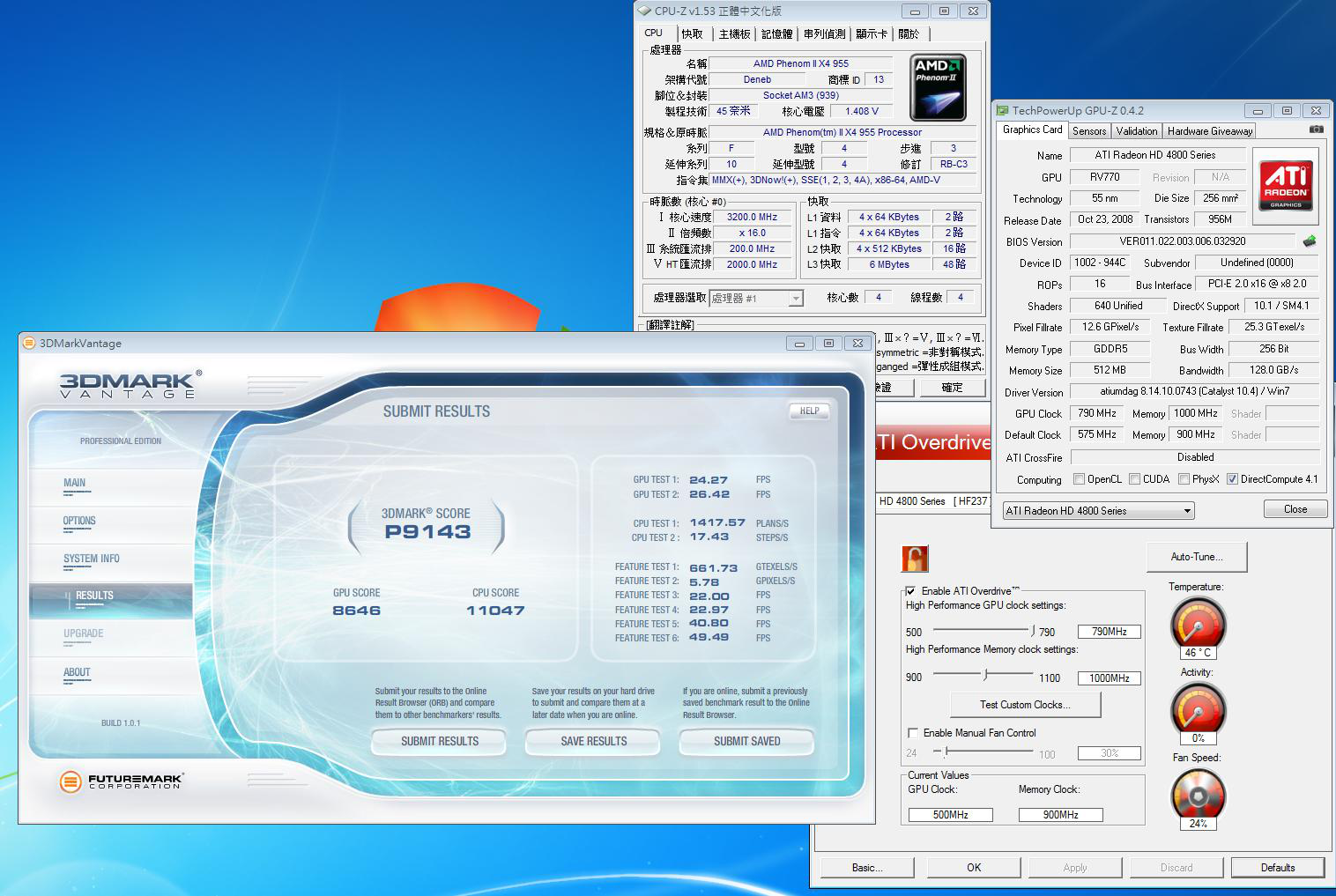Click the 1000MHz memory clock field
Screen dimensions: 1336x896
pyautogui.click(x=1109, y=678)
